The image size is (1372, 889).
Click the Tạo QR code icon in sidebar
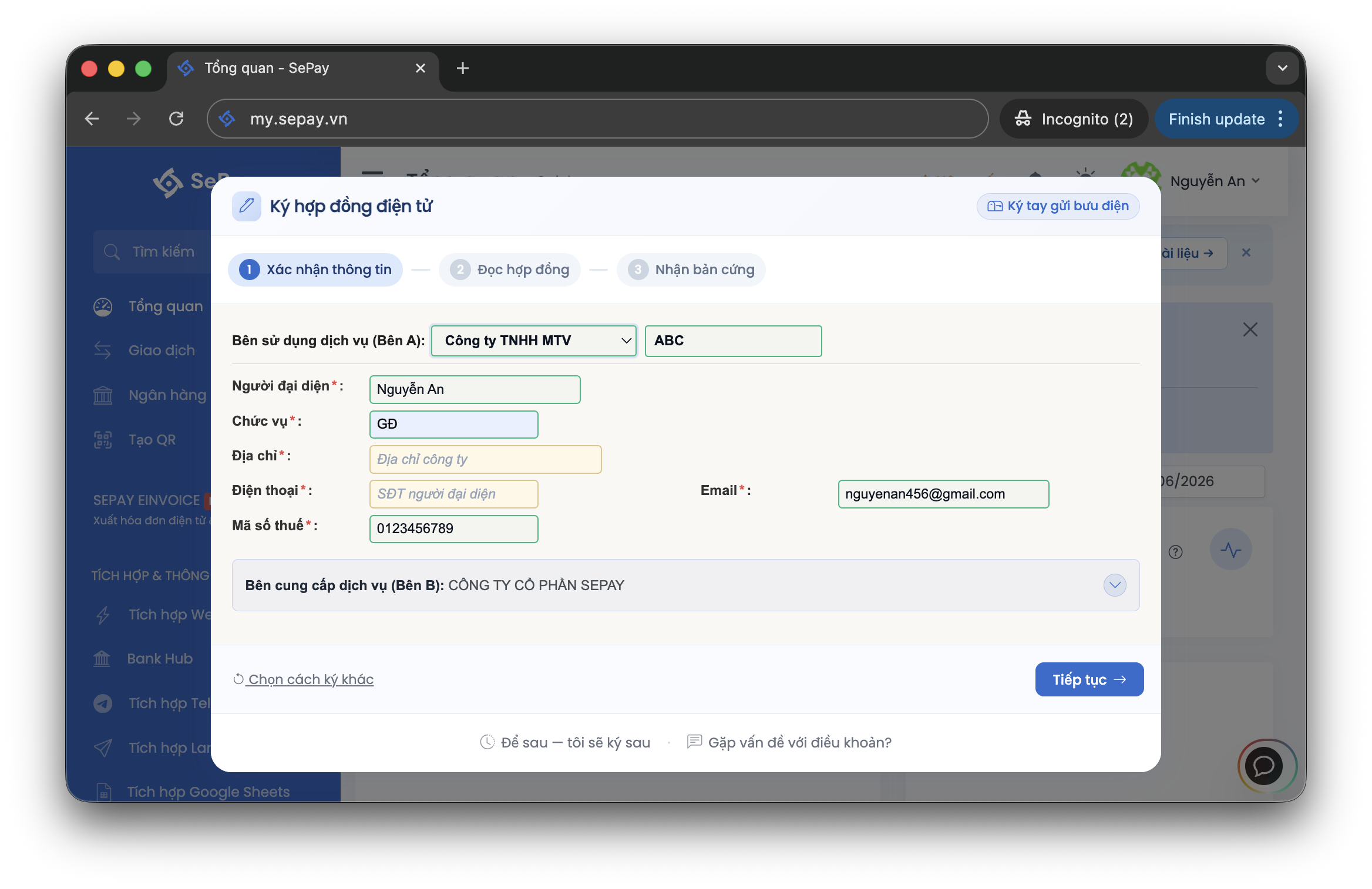(x=103, y=440)
